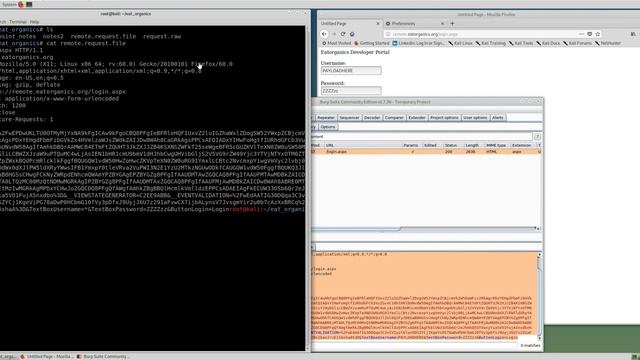
Task: Open the Burp Project options tab
Action: (444, 118)
